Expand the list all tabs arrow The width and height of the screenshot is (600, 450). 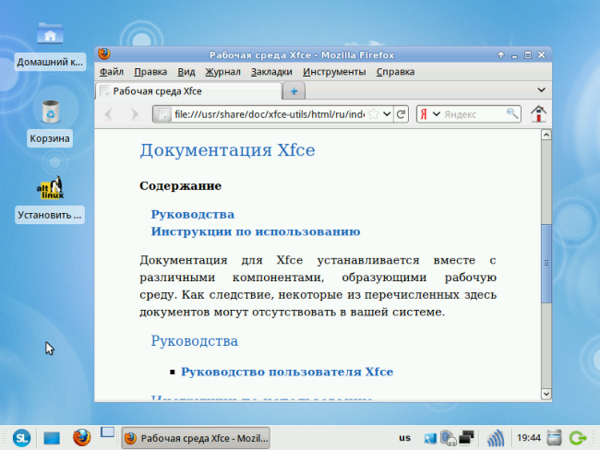coord(541,91)
